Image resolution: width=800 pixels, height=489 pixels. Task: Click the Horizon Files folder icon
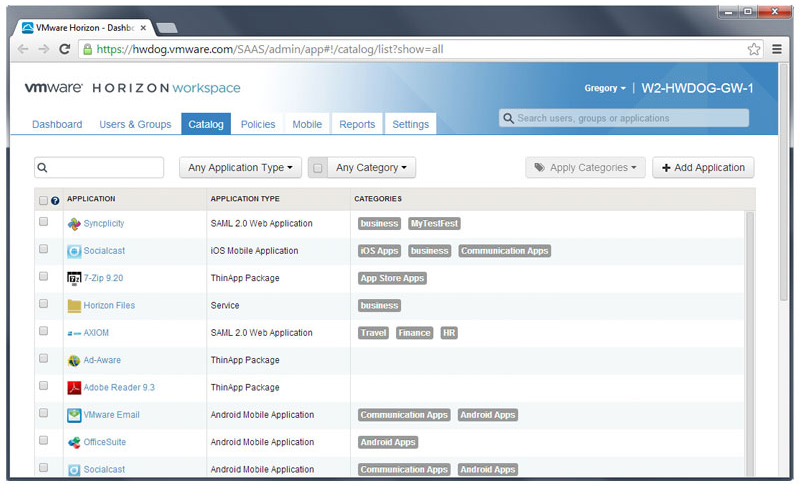click(74, 306)
